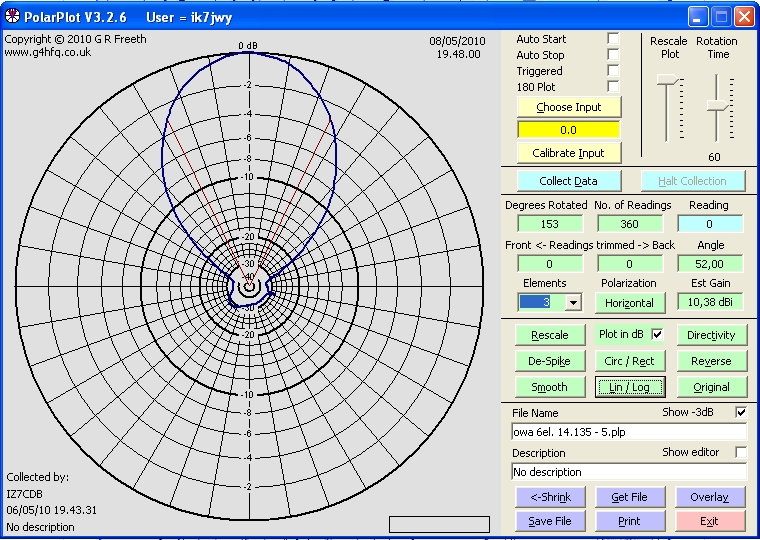
Task: Click the 0 dB label atop plot
Action: point(248,46)
